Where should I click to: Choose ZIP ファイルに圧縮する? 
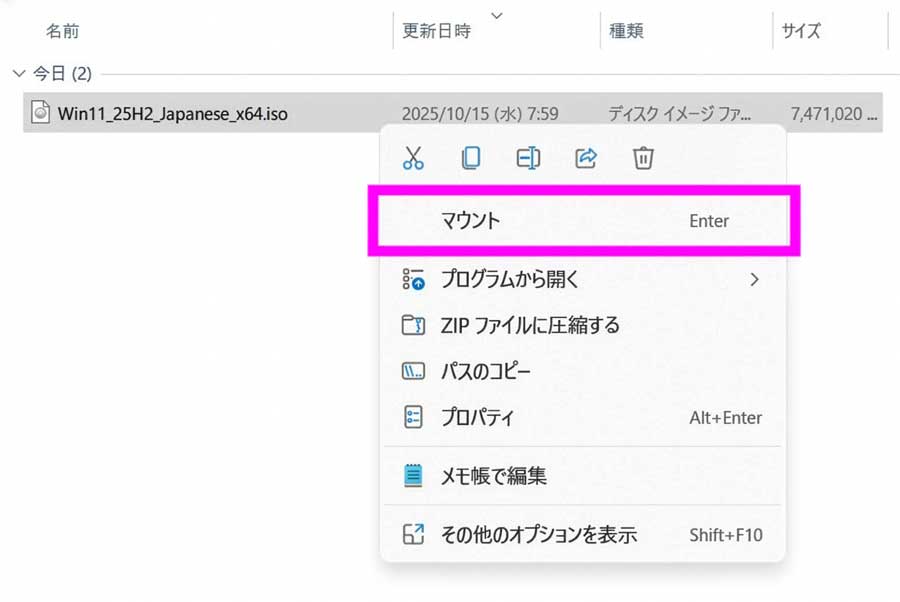pos(530,325)
